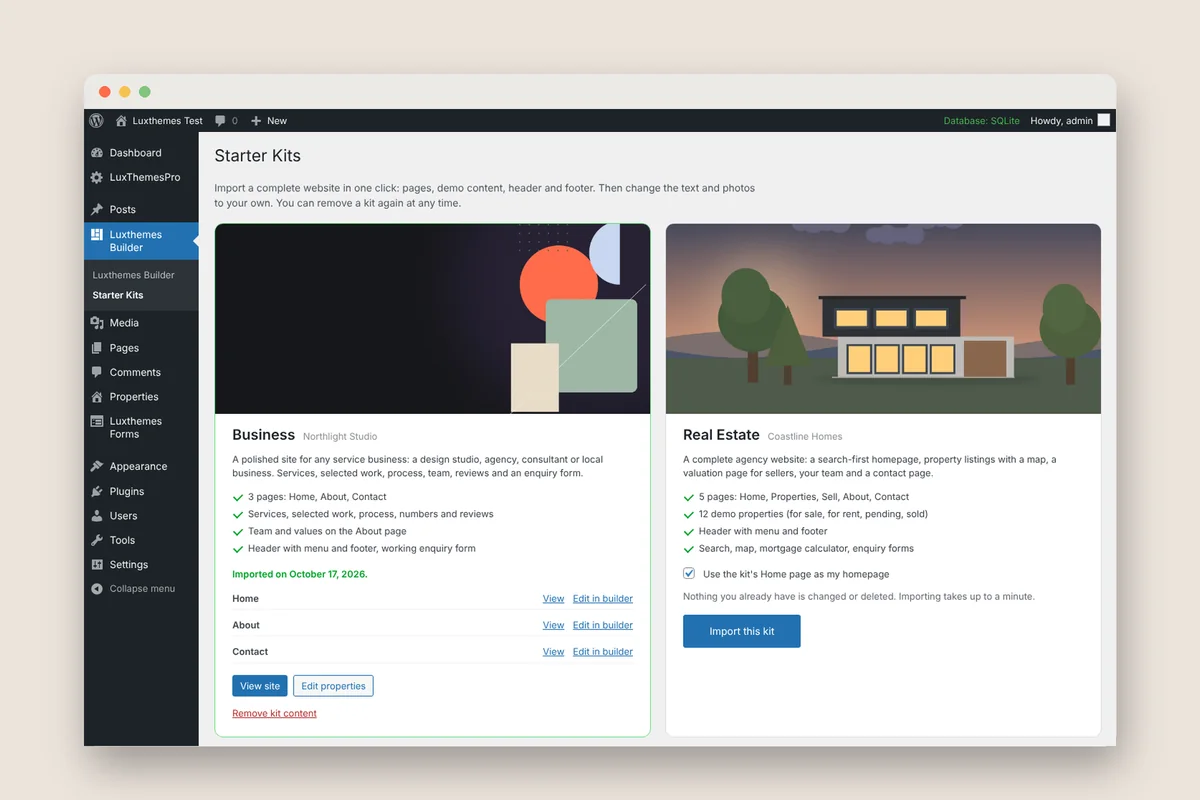Collapse the admin sidebar menu
Image resolution: width=1200 pixels, height=800 pixels.
[133, 589]
